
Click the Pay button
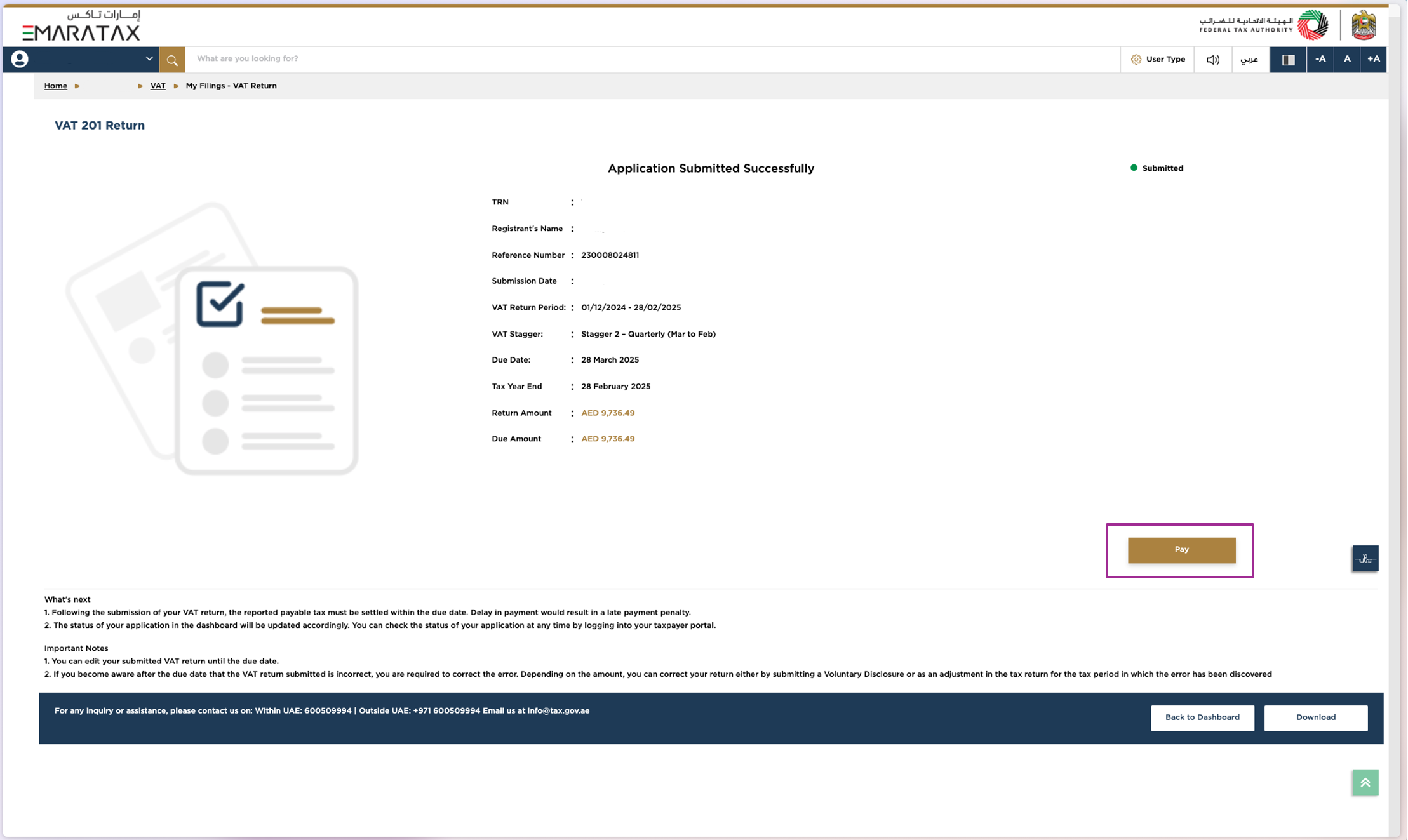coord(1181,550)
